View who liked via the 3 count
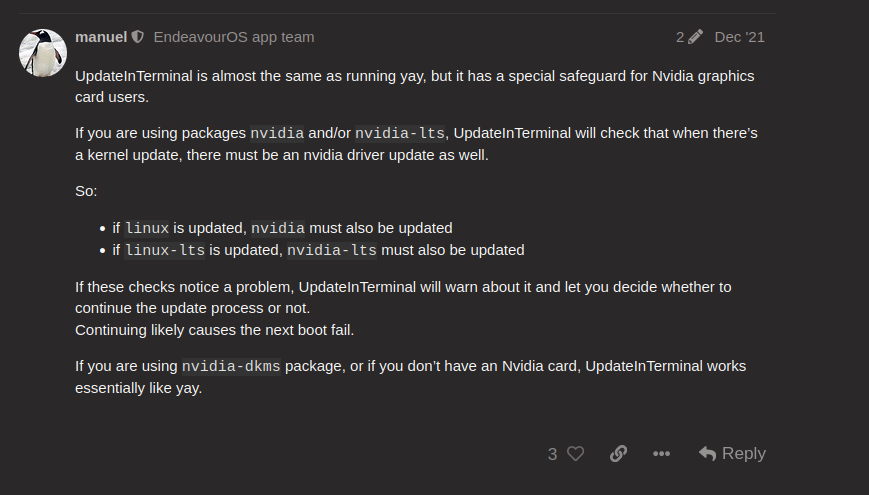The width and height of the screenshot is (869, 495). pyautogui.click(x=552, y=454)
